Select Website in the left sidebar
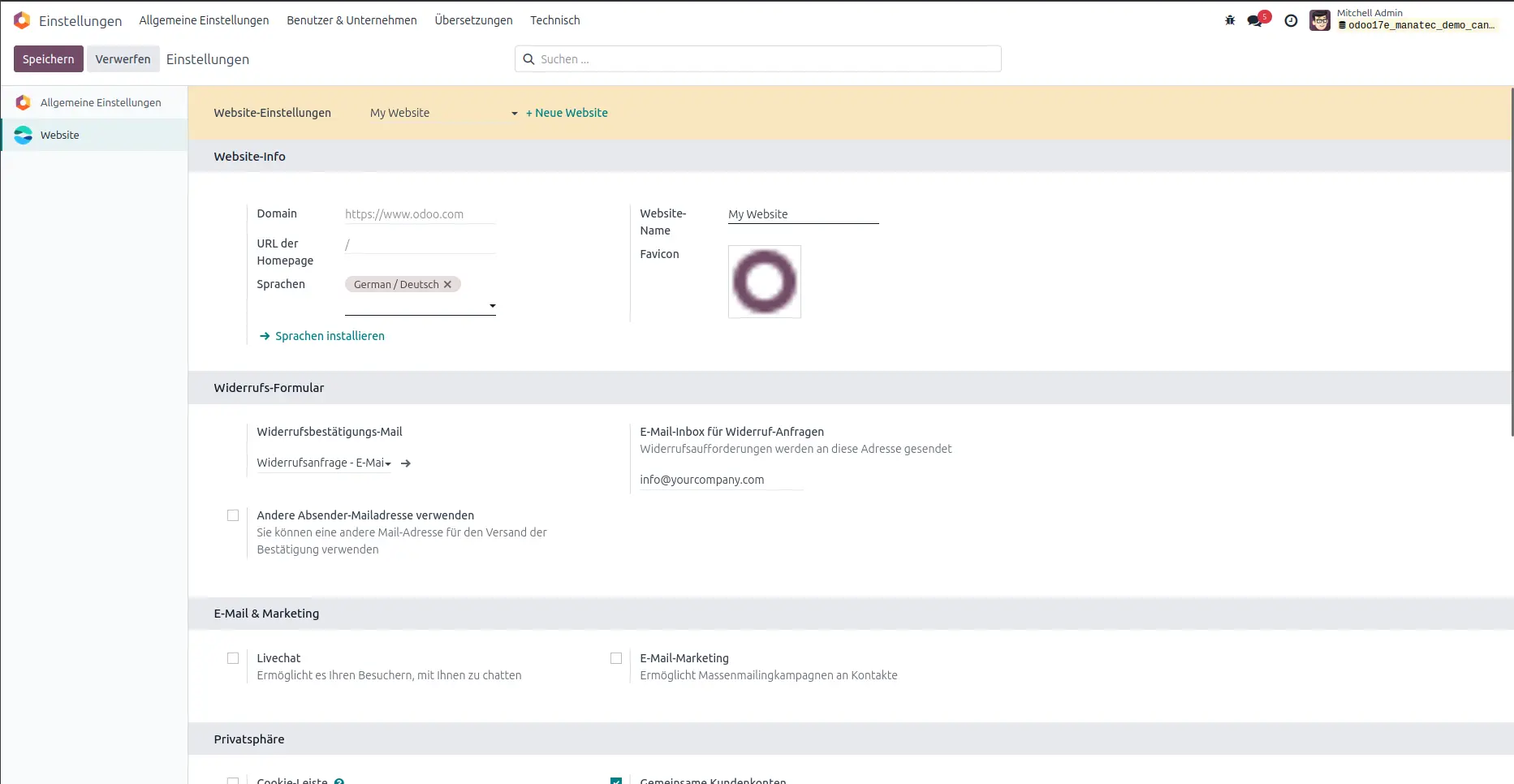1514x784 pixels. pyautogui.click(x=60, y=136)
